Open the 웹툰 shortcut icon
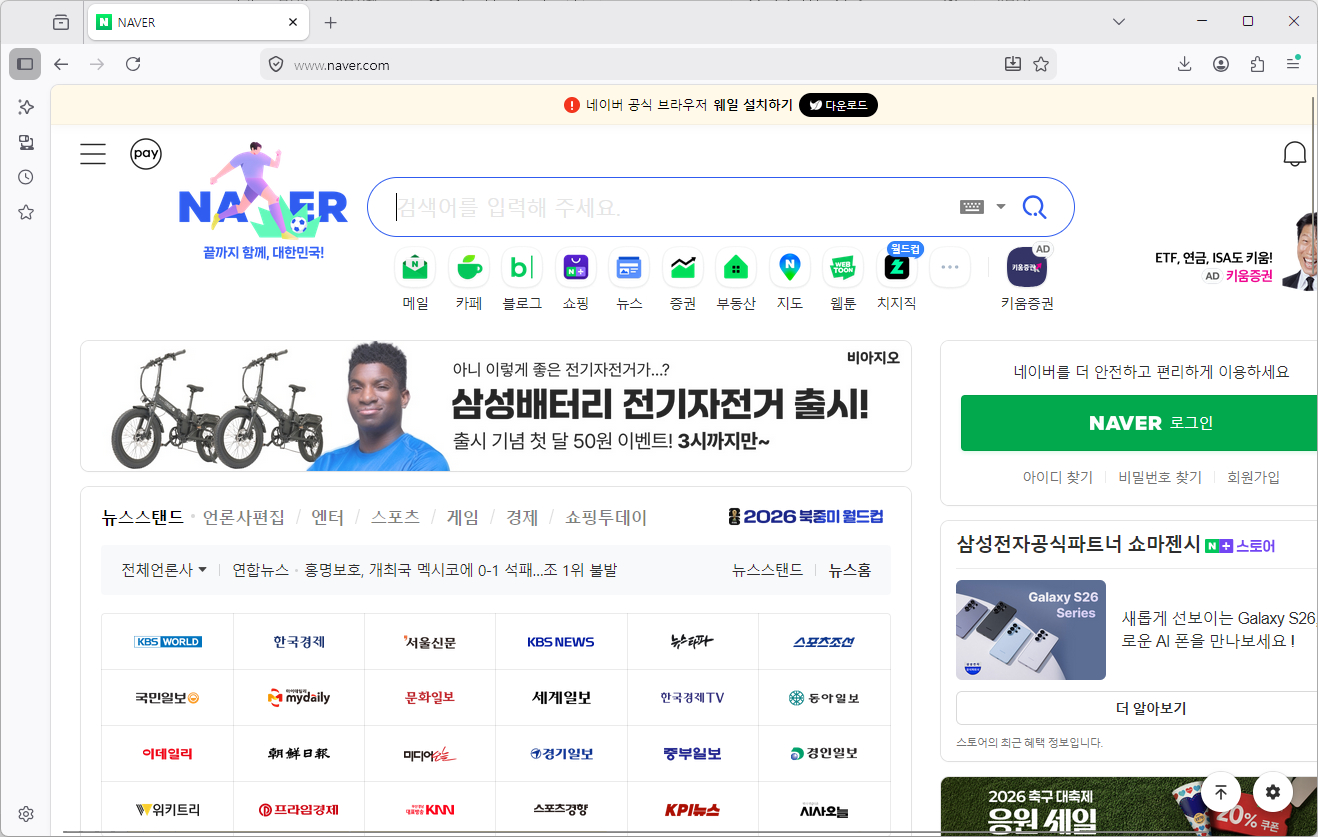Image resolution: width=1318 pixels, height=837 pixels. tap(843, 267)
